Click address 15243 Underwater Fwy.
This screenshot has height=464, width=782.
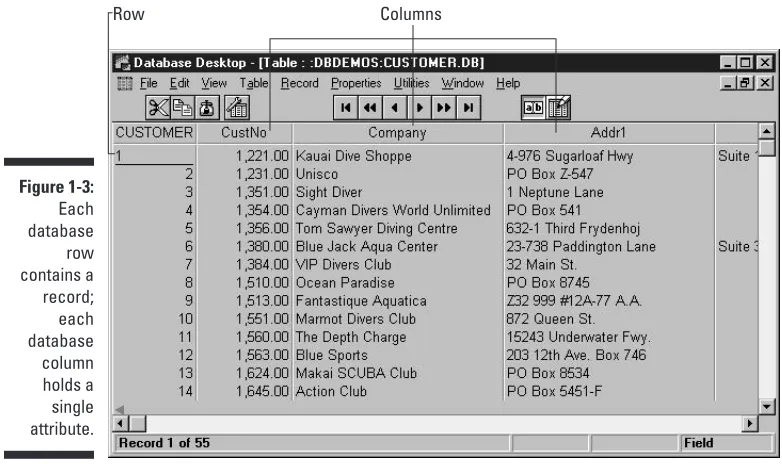click(579, 337)
